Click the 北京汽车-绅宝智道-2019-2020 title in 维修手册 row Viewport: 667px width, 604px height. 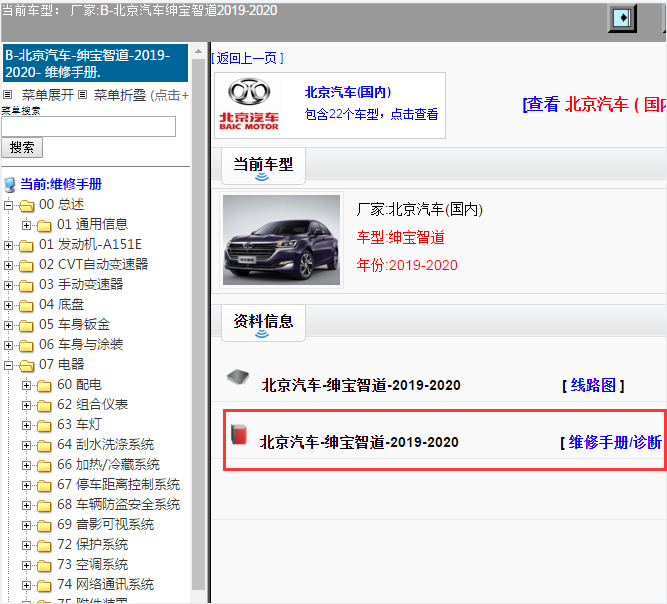[x=359, y=443]
